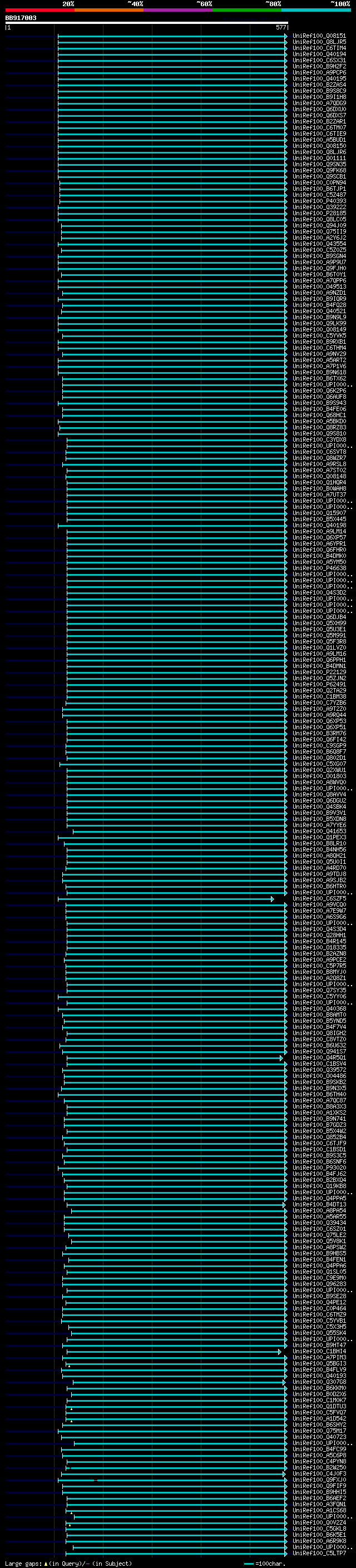Select hit label UniRef100_Q40195

point(319,78)
